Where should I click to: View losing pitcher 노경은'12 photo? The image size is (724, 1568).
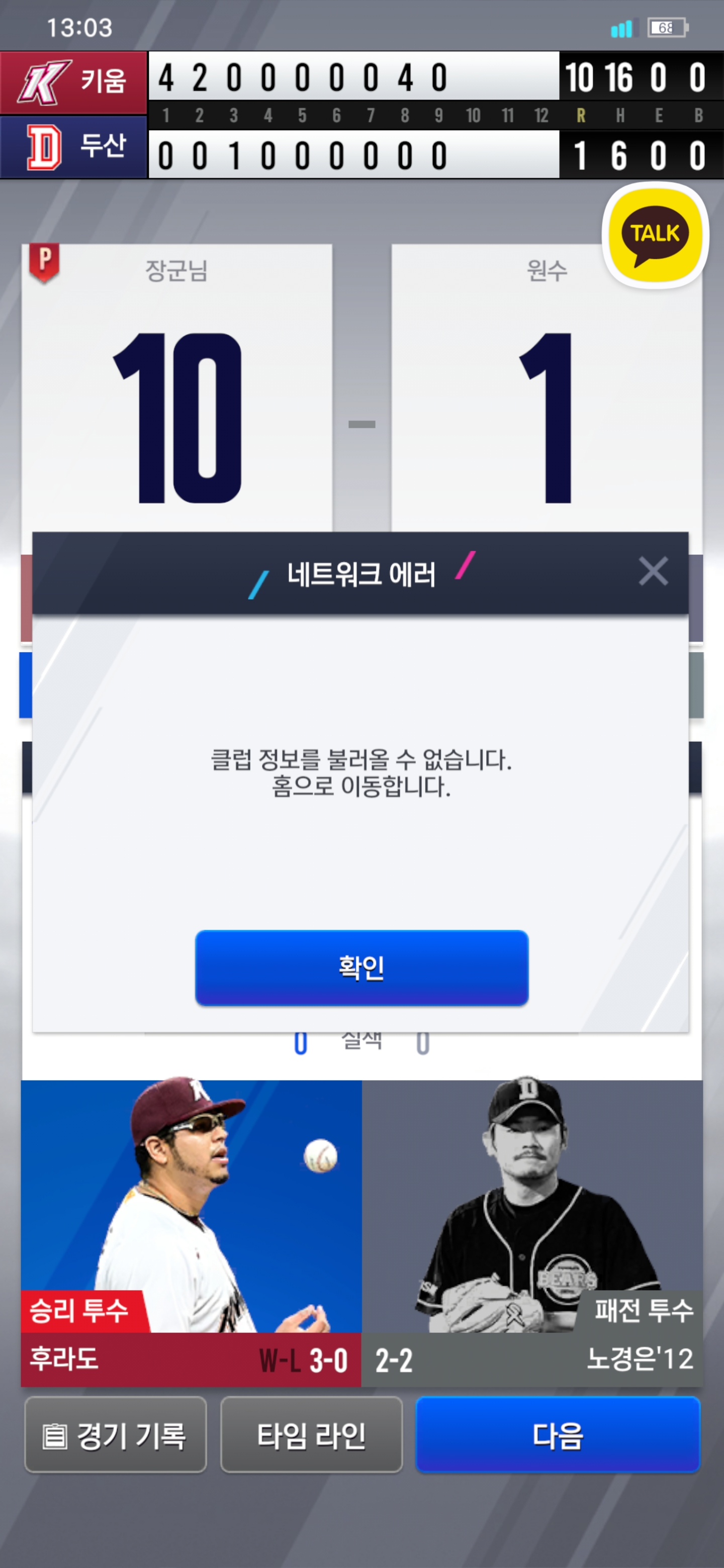[x=532, y=1205]
